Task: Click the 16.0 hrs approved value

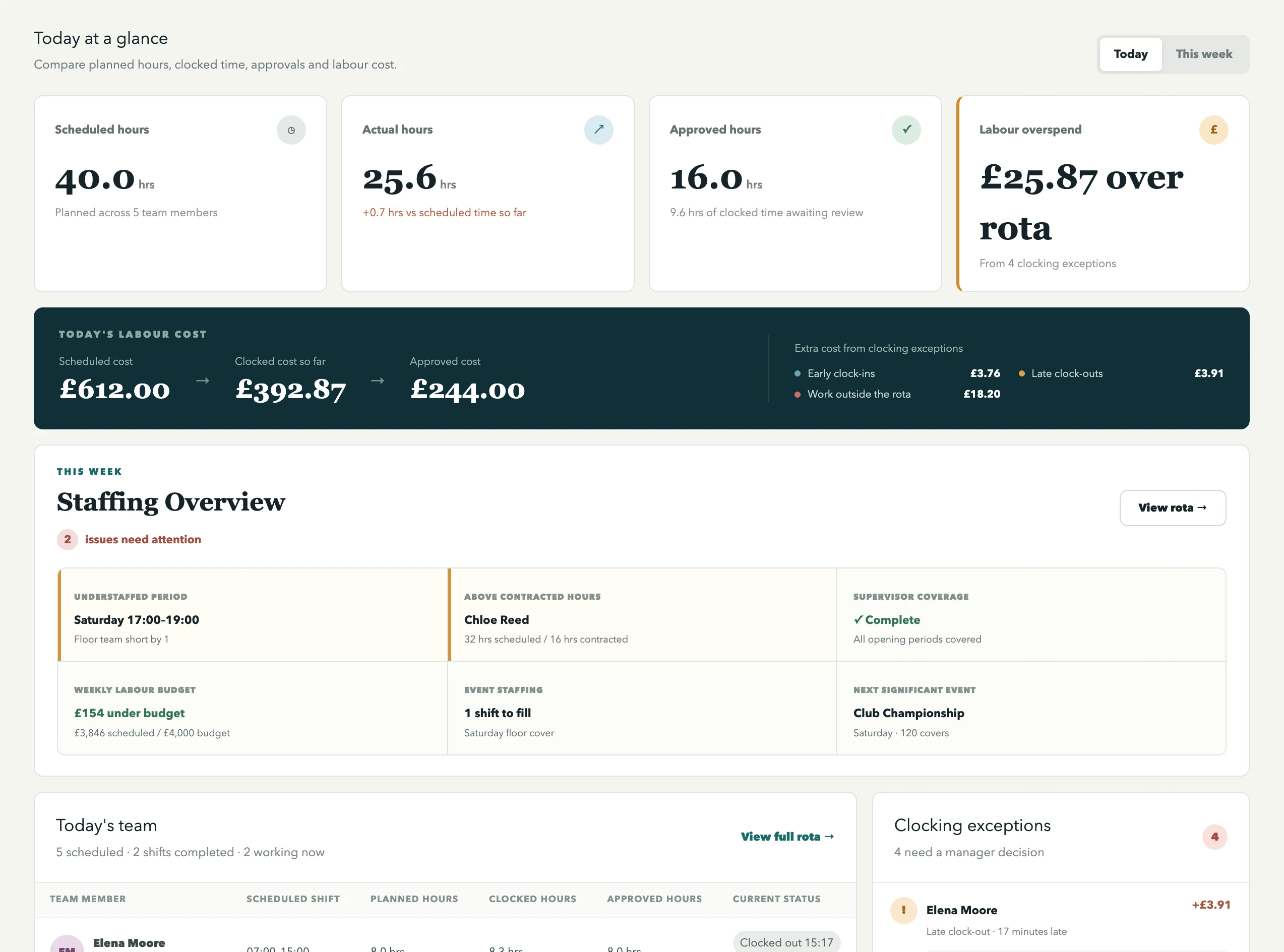Action: 716,178
